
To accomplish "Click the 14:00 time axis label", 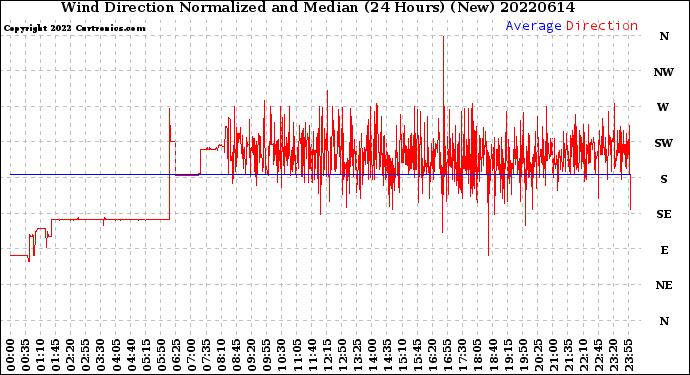I will [372, 355].
